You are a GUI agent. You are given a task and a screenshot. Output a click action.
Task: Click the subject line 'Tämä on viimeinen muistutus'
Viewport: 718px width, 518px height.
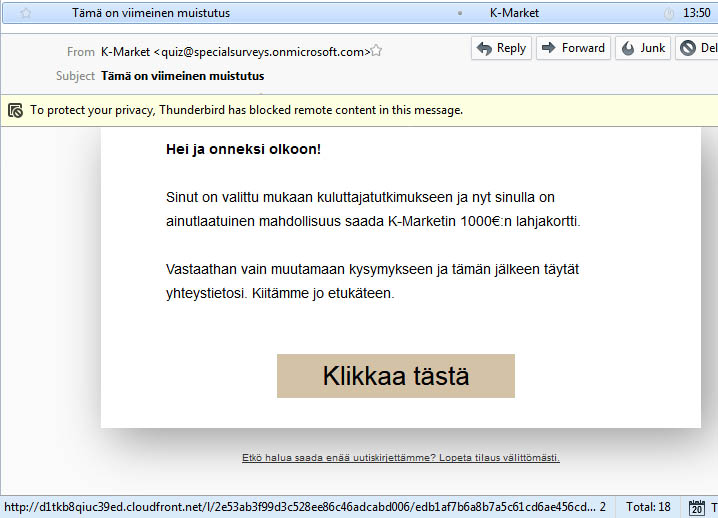182,76
